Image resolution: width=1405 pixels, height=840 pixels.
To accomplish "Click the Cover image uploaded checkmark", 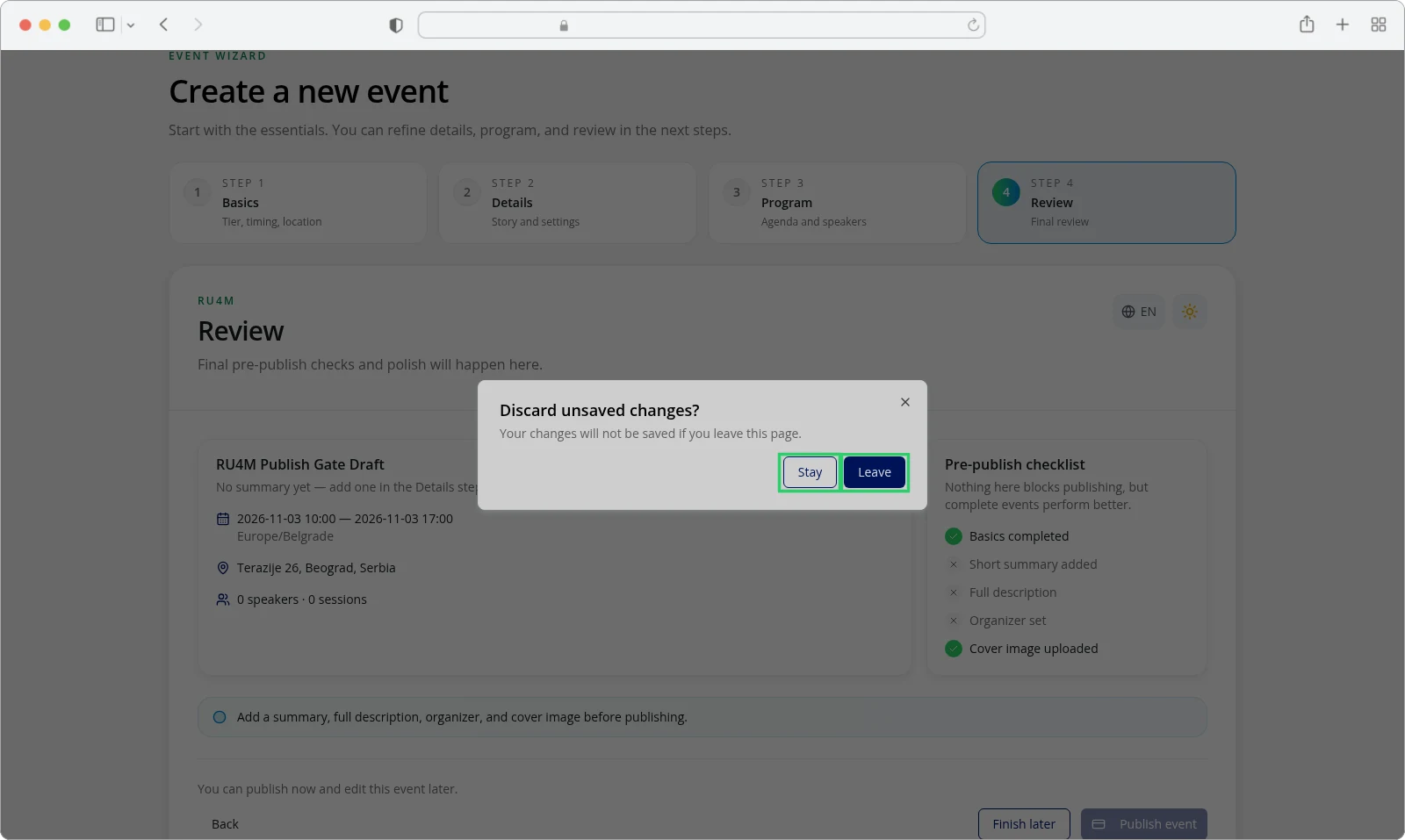I will tap(954, 649).
